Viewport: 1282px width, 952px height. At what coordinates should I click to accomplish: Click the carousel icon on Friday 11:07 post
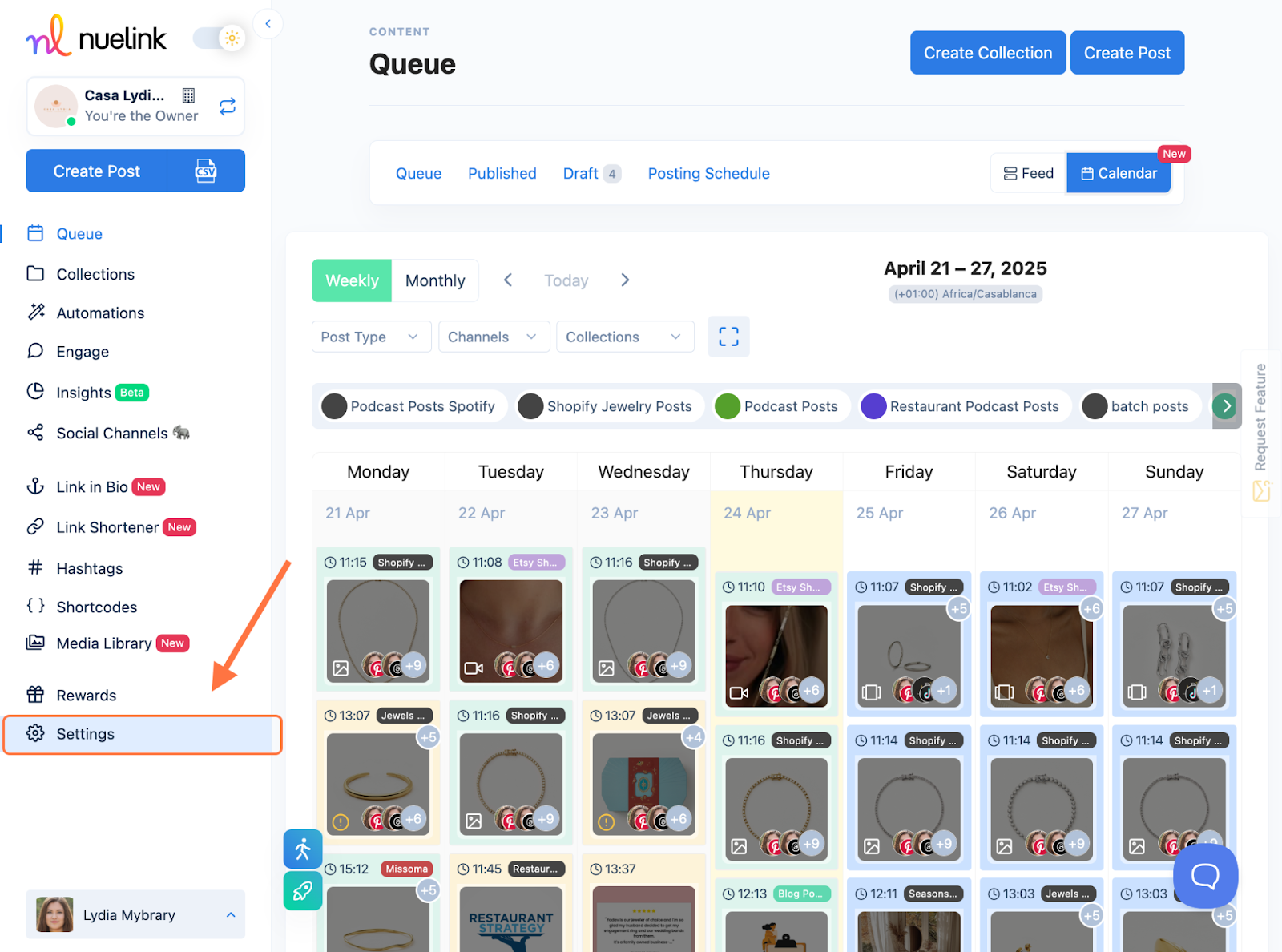point(871,692)
